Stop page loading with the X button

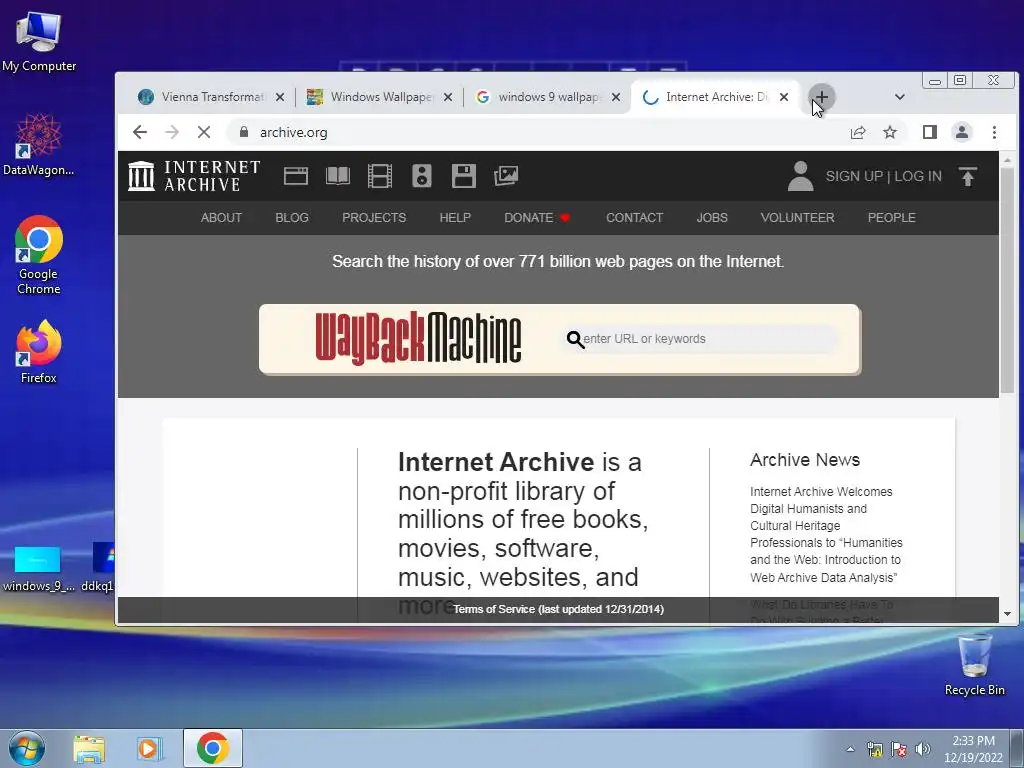pos(204,133)
